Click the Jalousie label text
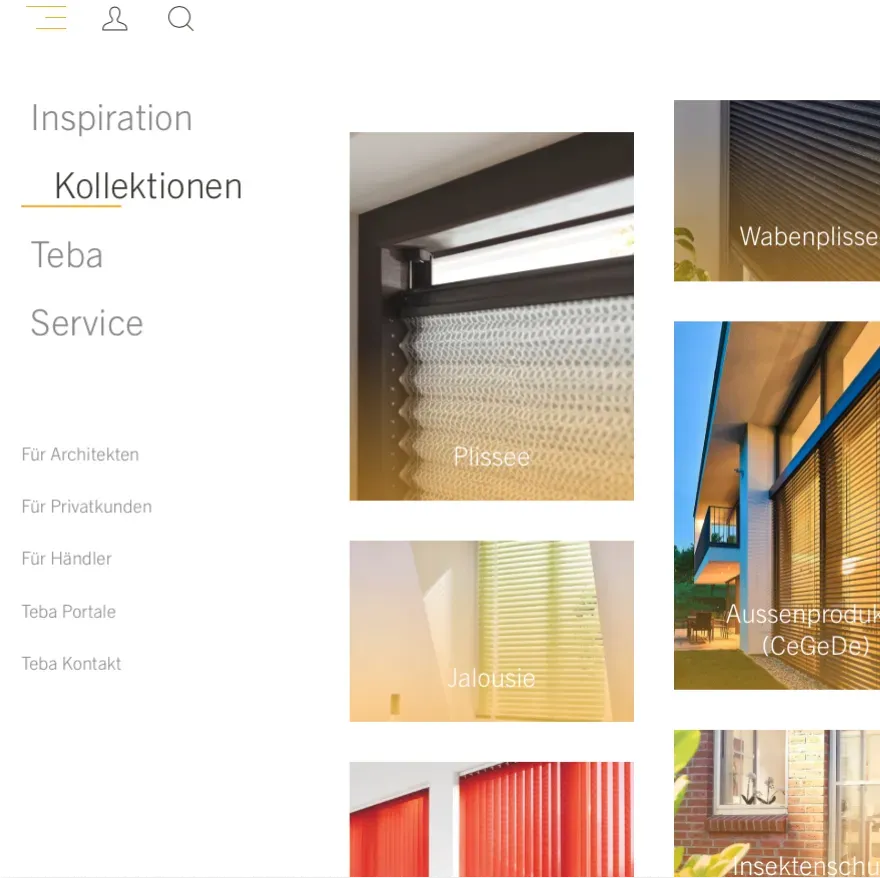 tap(492, 678)
